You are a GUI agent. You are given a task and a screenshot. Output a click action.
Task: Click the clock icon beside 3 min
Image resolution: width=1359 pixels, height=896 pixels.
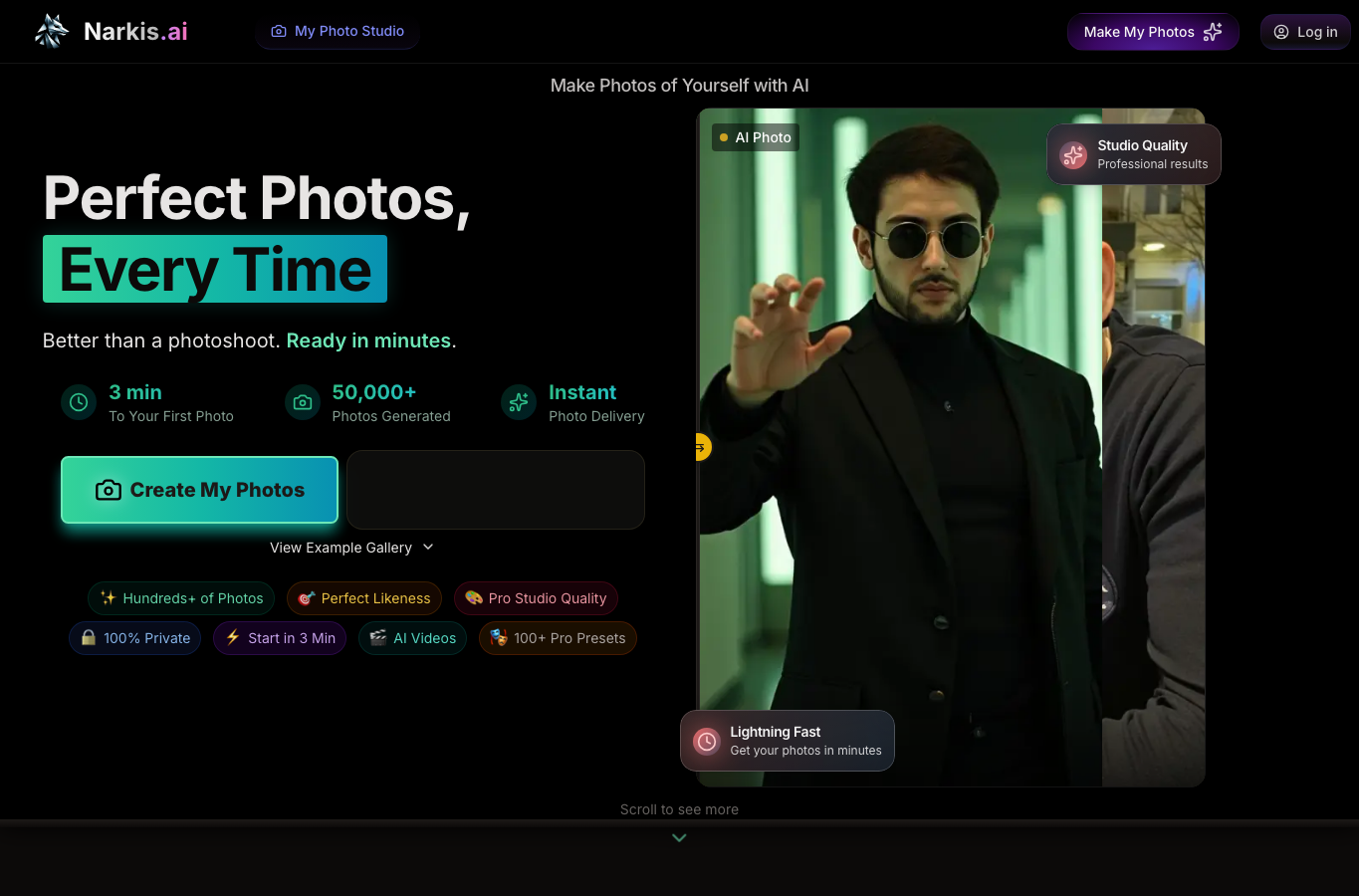(79, 403)
